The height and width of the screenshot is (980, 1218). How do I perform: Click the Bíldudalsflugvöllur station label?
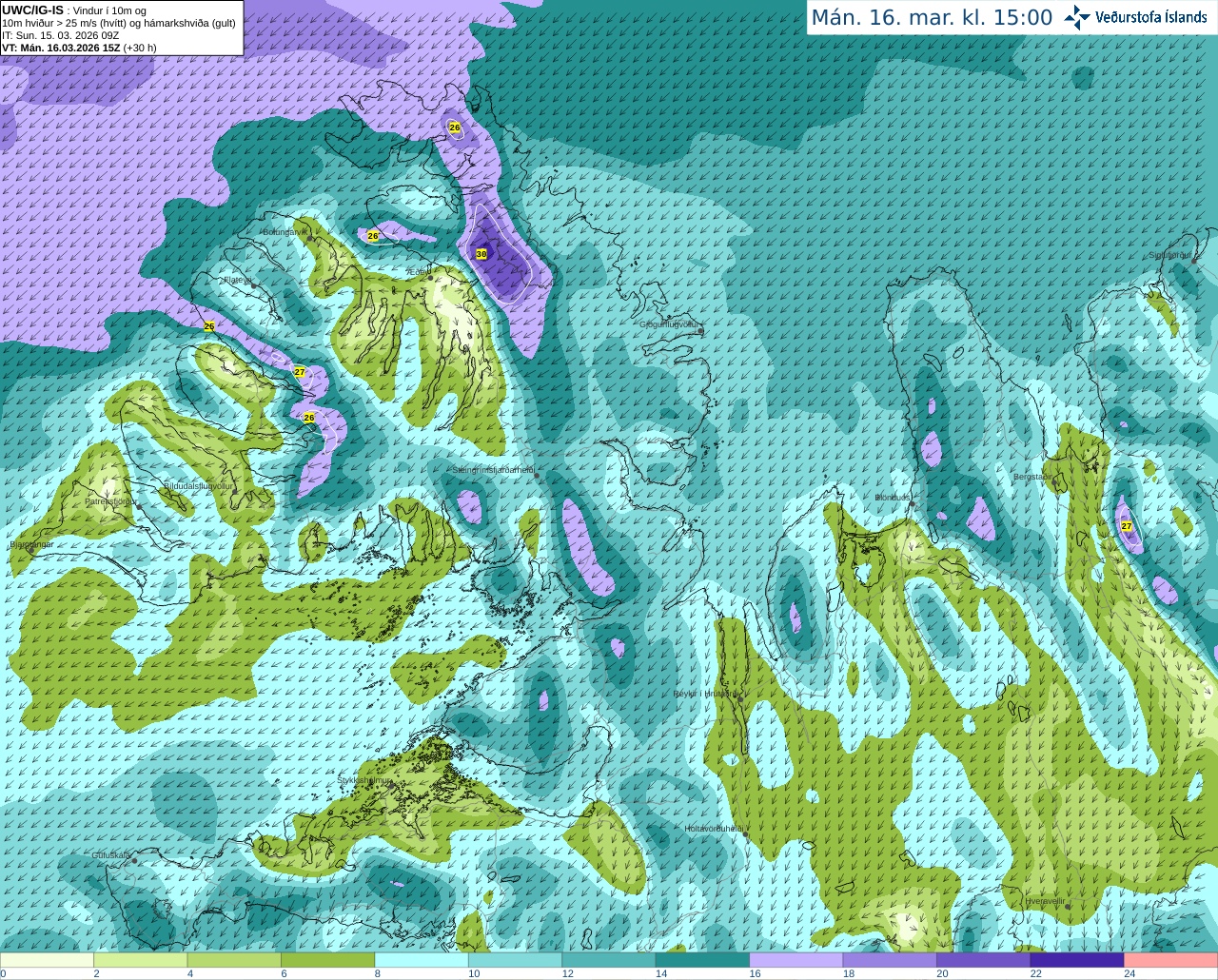click(x=198, y=486)
